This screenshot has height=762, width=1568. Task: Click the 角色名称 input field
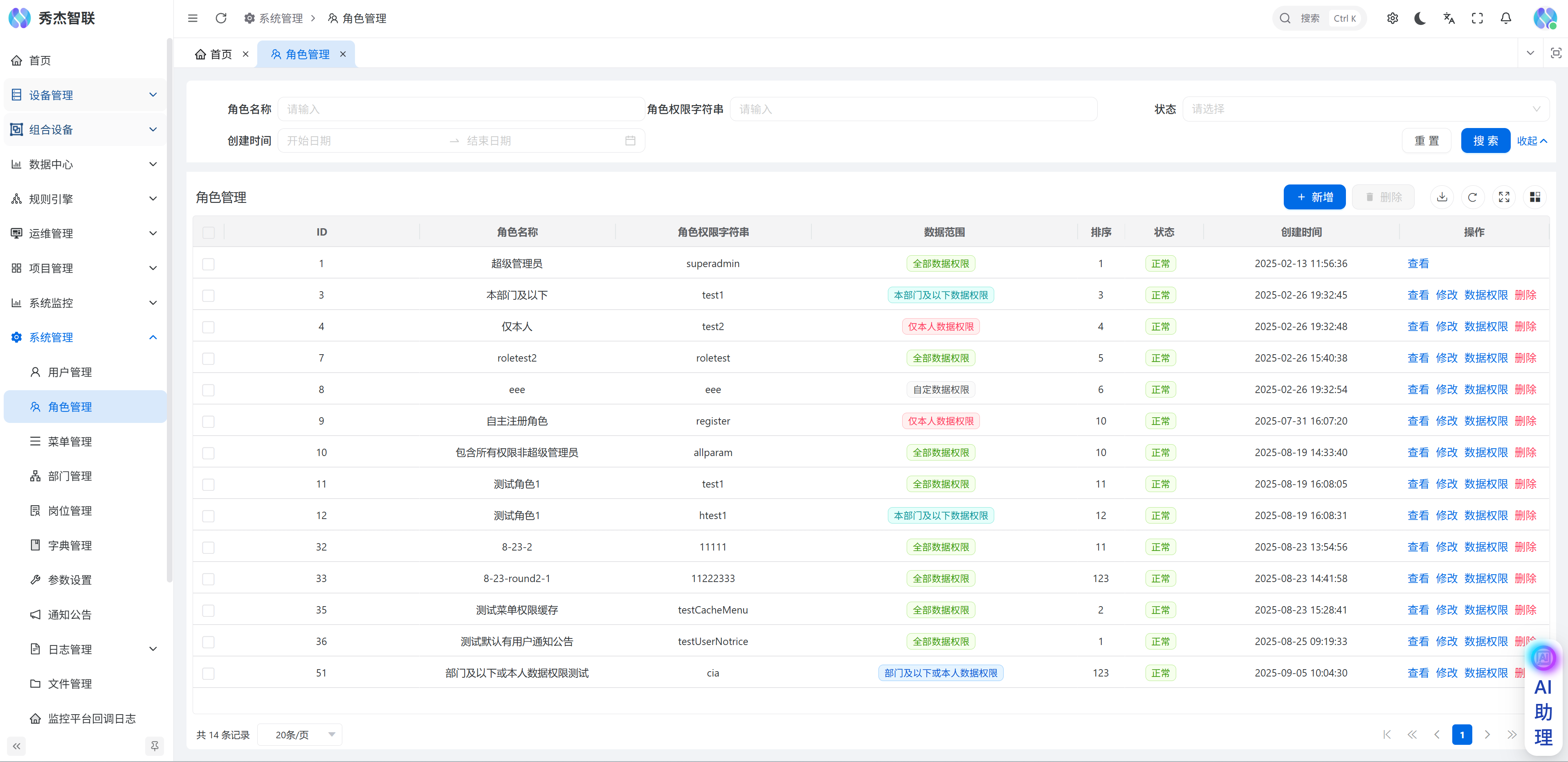point(461,109)
